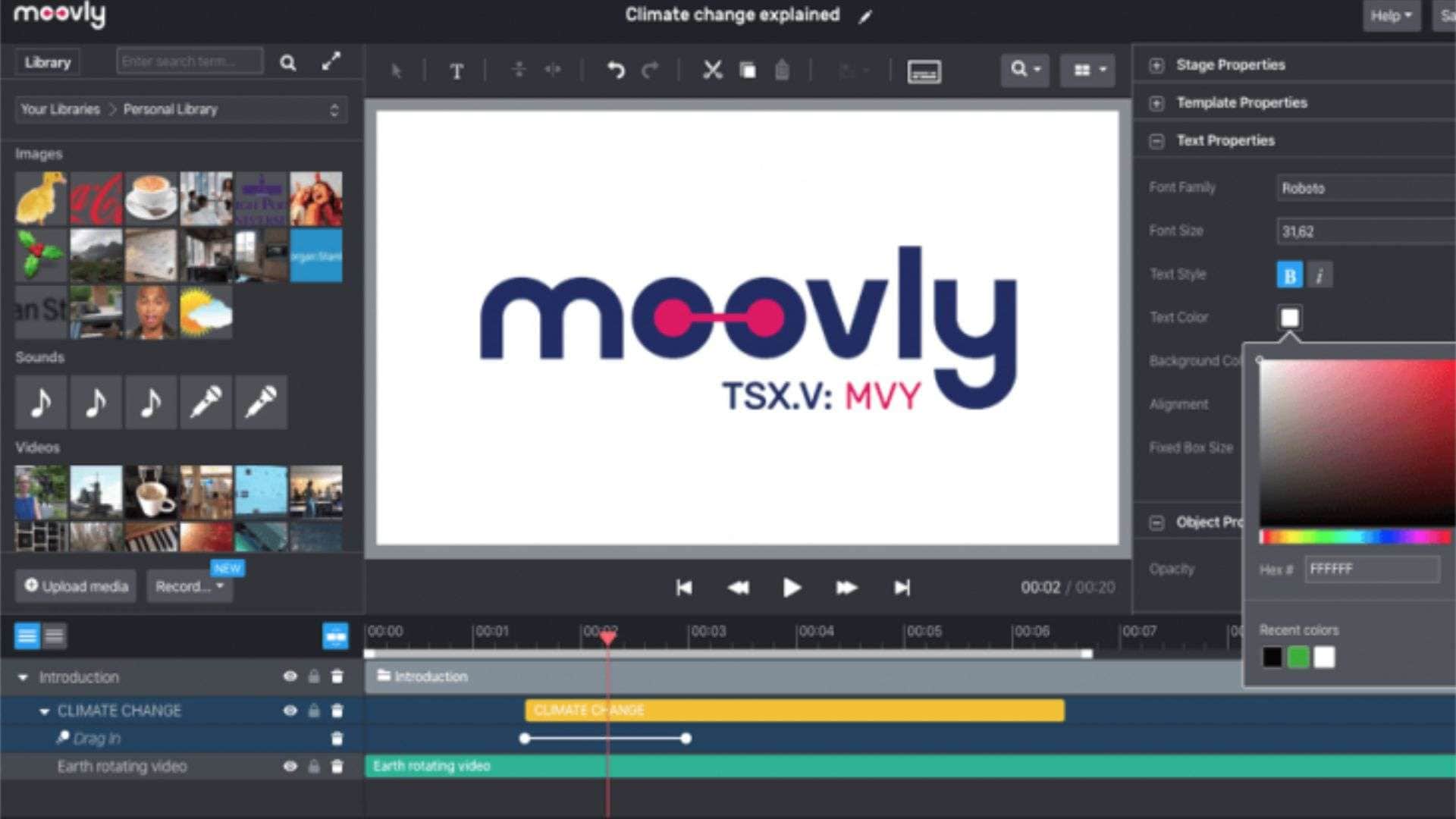This screenshot has width=1456, height=819.
Task: Click the horizontal align icon
Action: 553,71
